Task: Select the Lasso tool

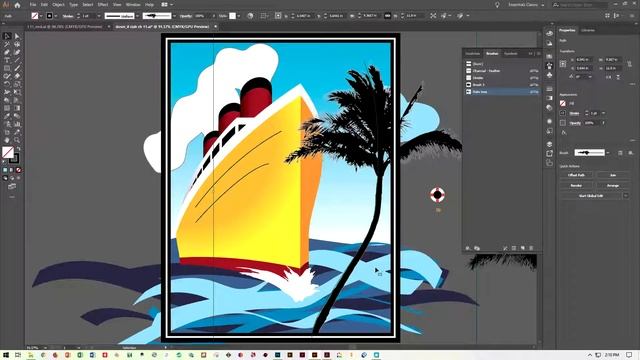Action: [17, 44]
